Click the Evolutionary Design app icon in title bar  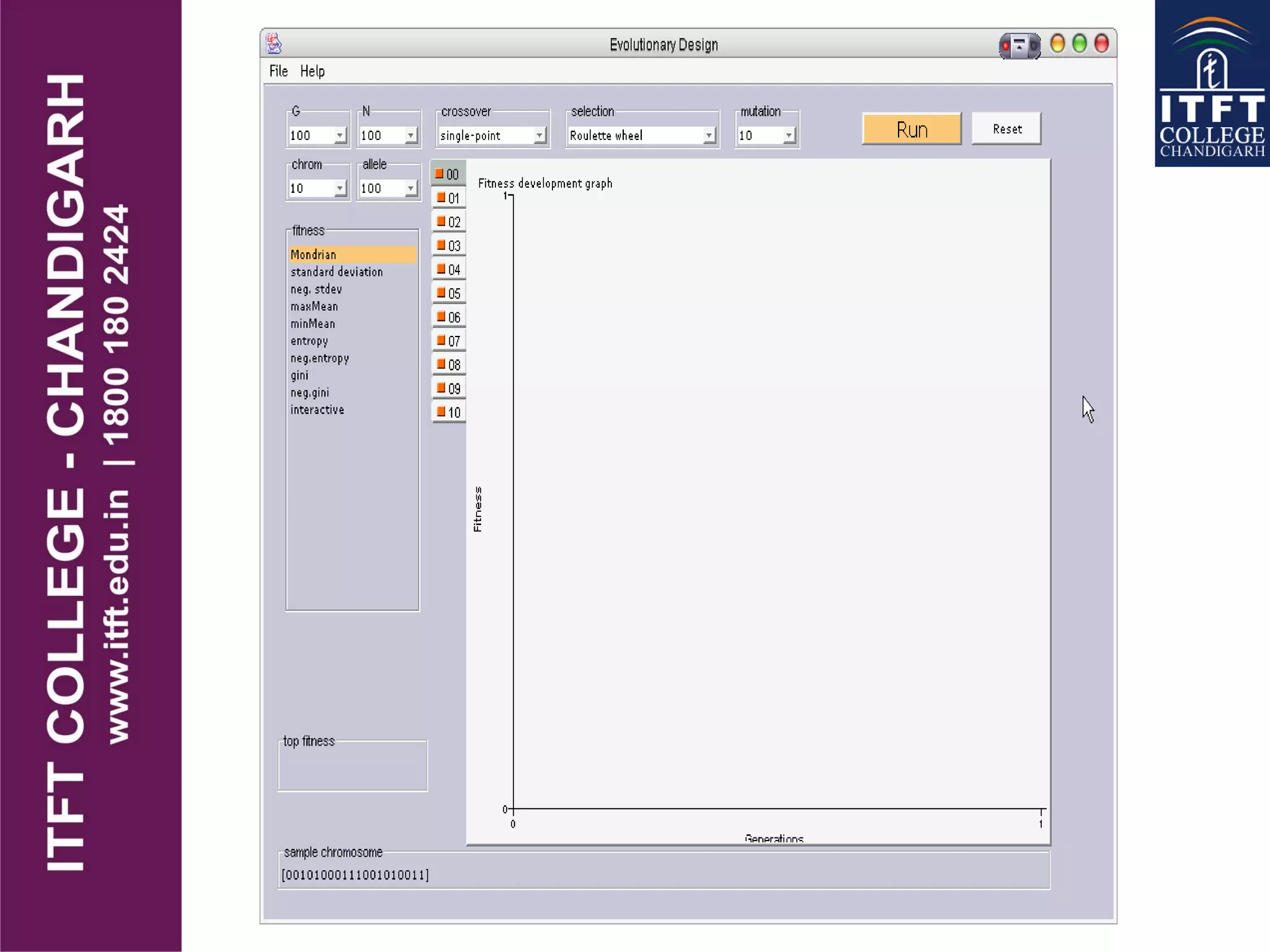coord(273,44)
